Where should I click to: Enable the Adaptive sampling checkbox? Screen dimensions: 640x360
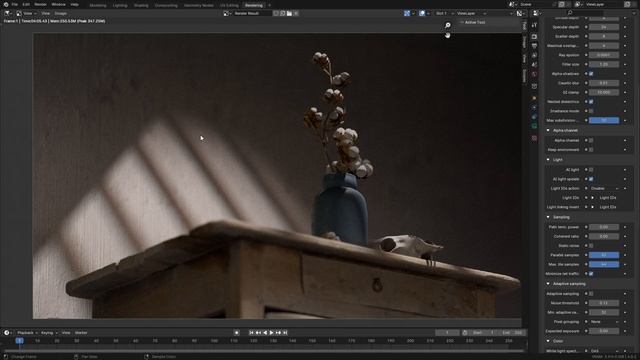click(x=591, y=294)
